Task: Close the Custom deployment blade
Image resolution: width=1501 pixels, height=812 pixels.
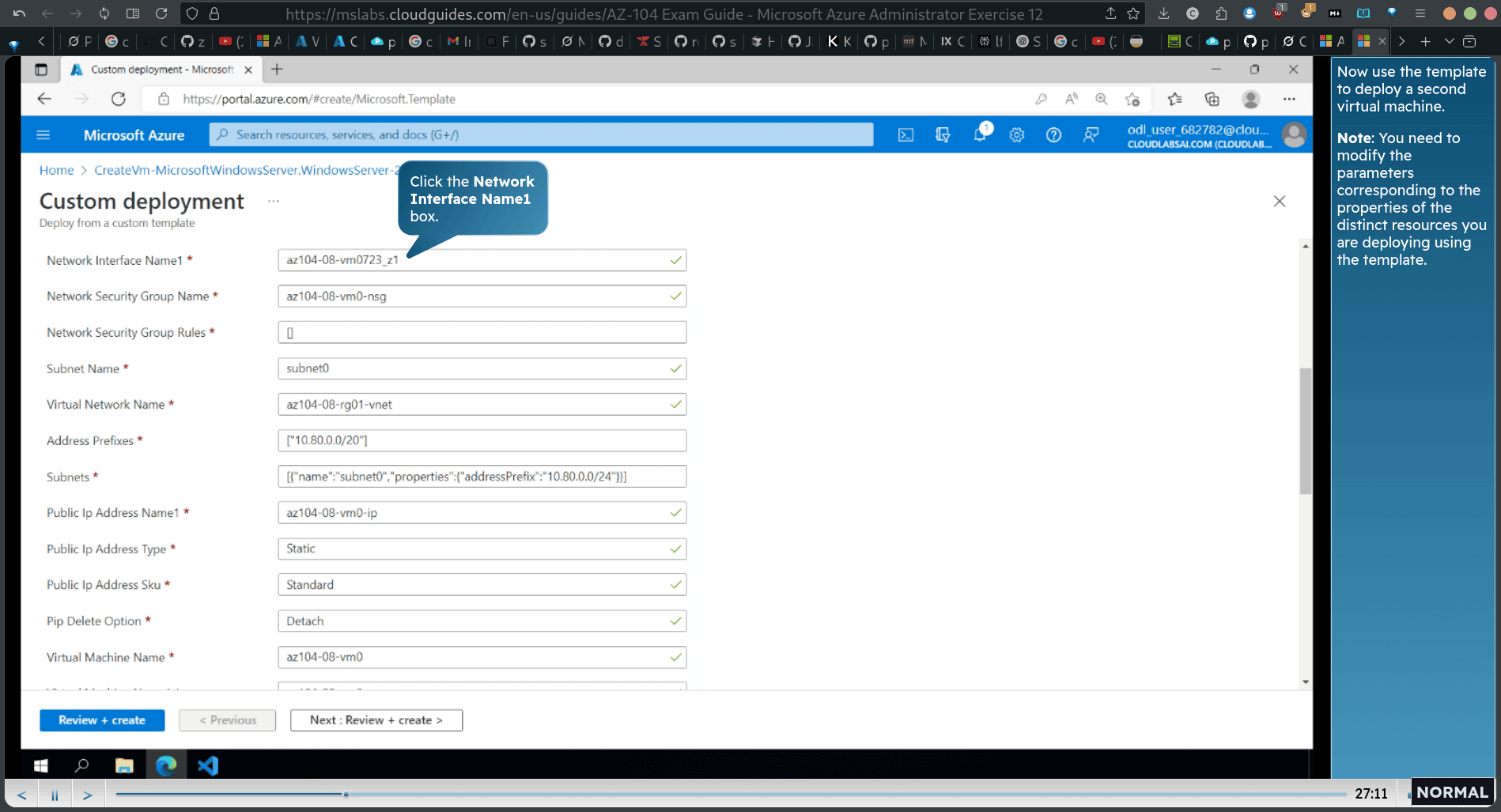Action: tap(1280, 202)
